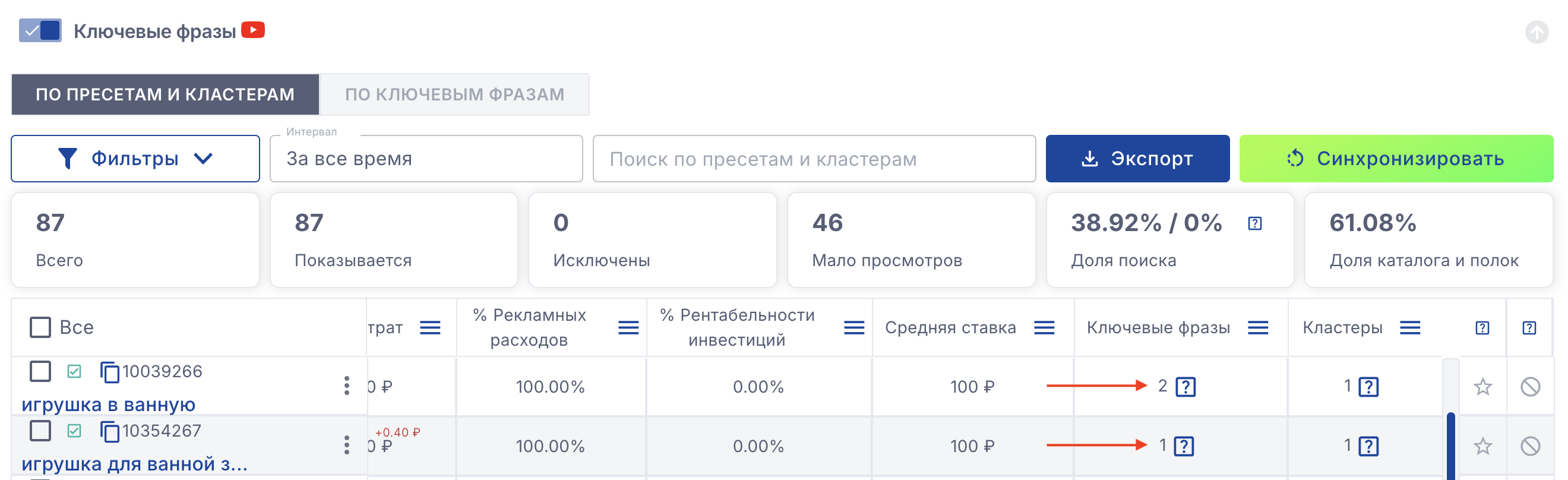Toggle the Ключевые фразы section switch
Image resolution: width=1568 pixels, height=480 pixels.
[40, 30]
